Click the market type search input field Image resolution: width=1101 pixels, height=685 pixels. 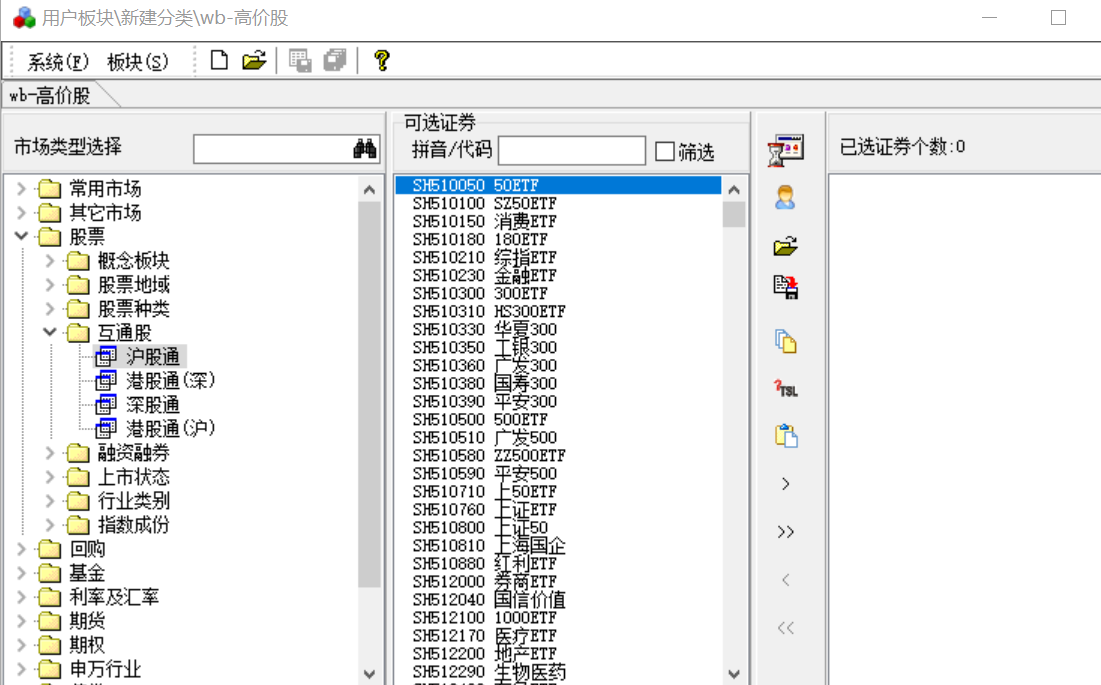click(x=273, y=148)
